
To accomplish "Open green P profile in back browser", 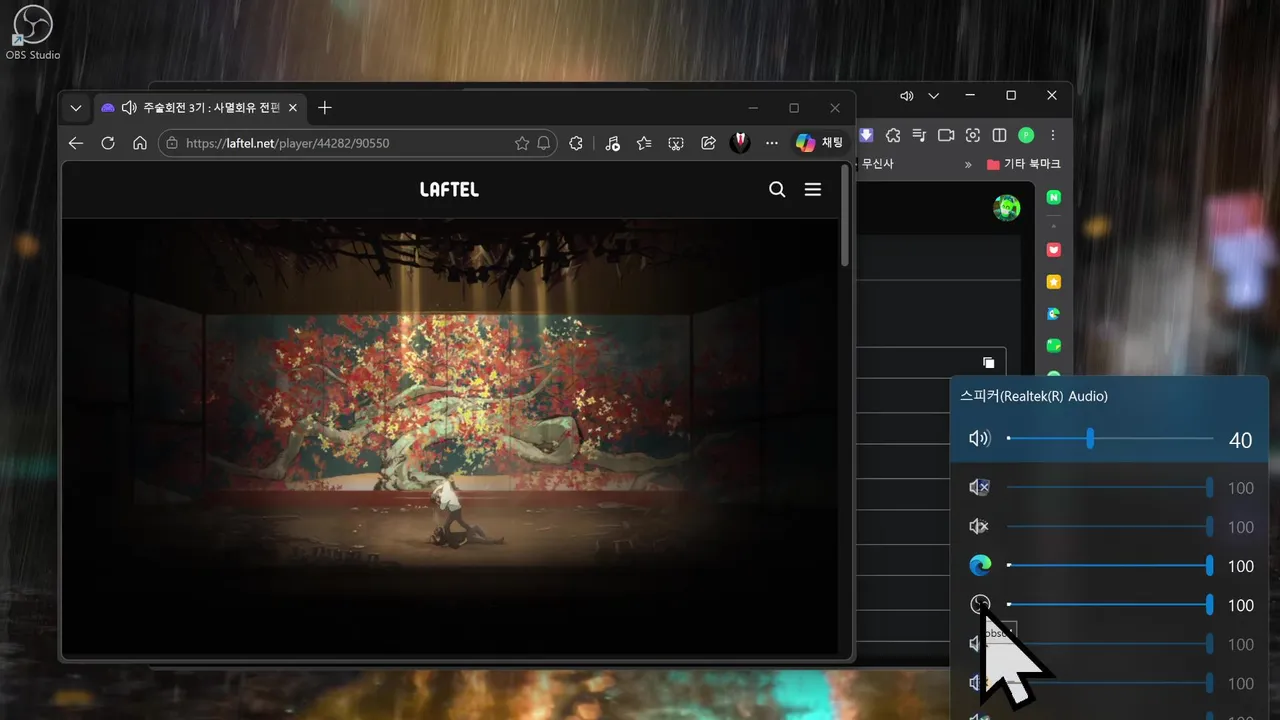I will (1026, 135).
